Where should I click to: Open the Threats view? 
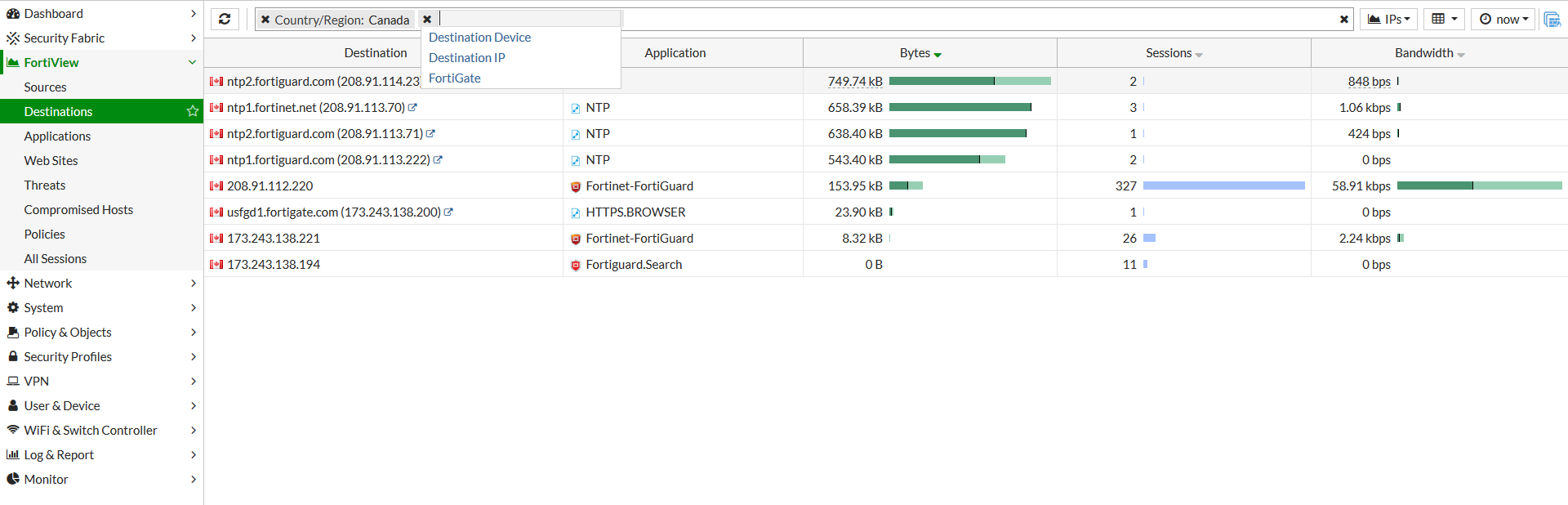point(44,185)
